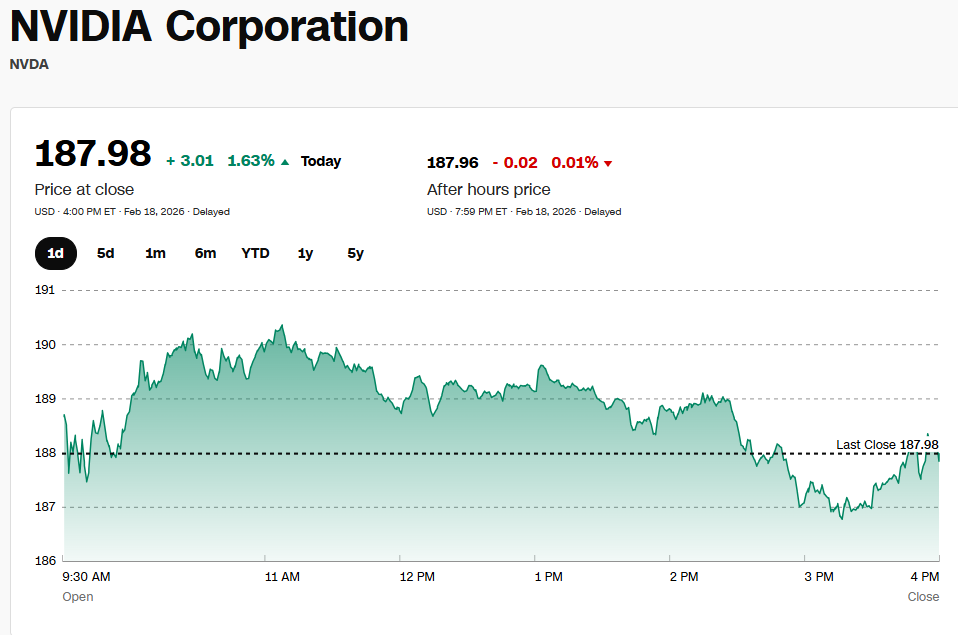Click the after hours price 187.96
The height and width of the screenshot is (635, 958).
pyautogui.click(x=453, y=162)
